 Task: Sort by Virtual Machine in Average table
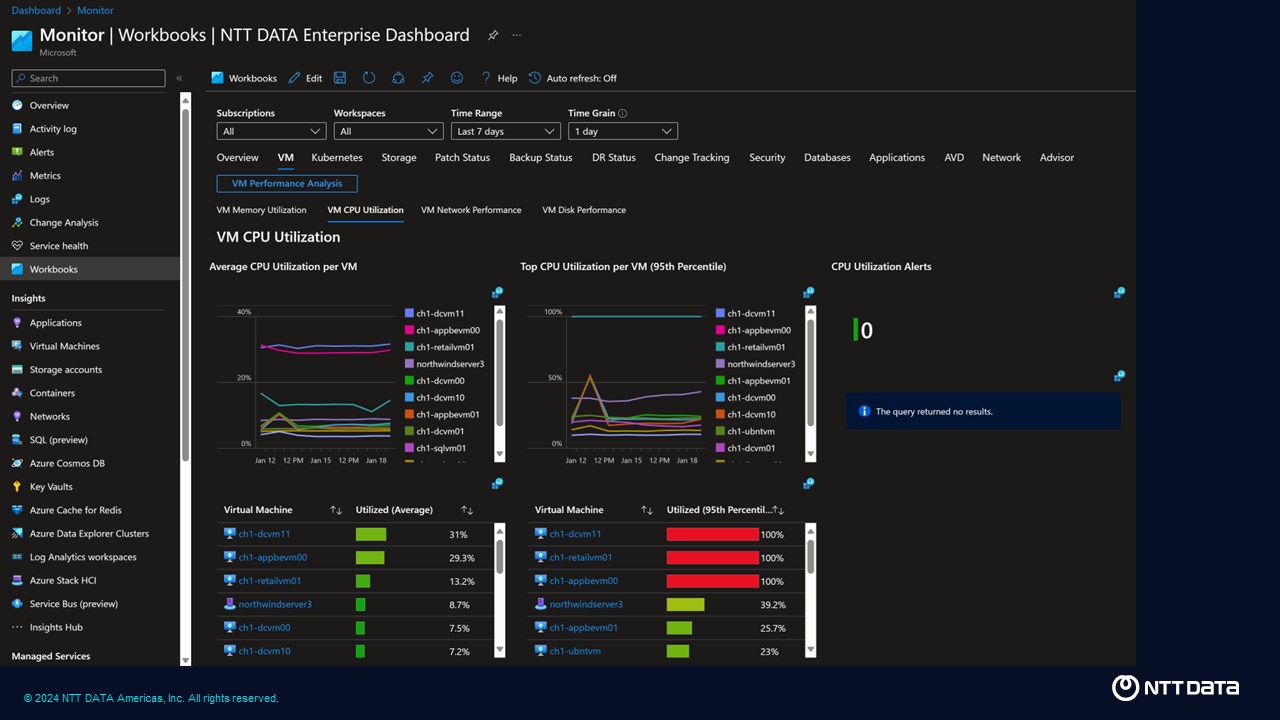point(336,510)
